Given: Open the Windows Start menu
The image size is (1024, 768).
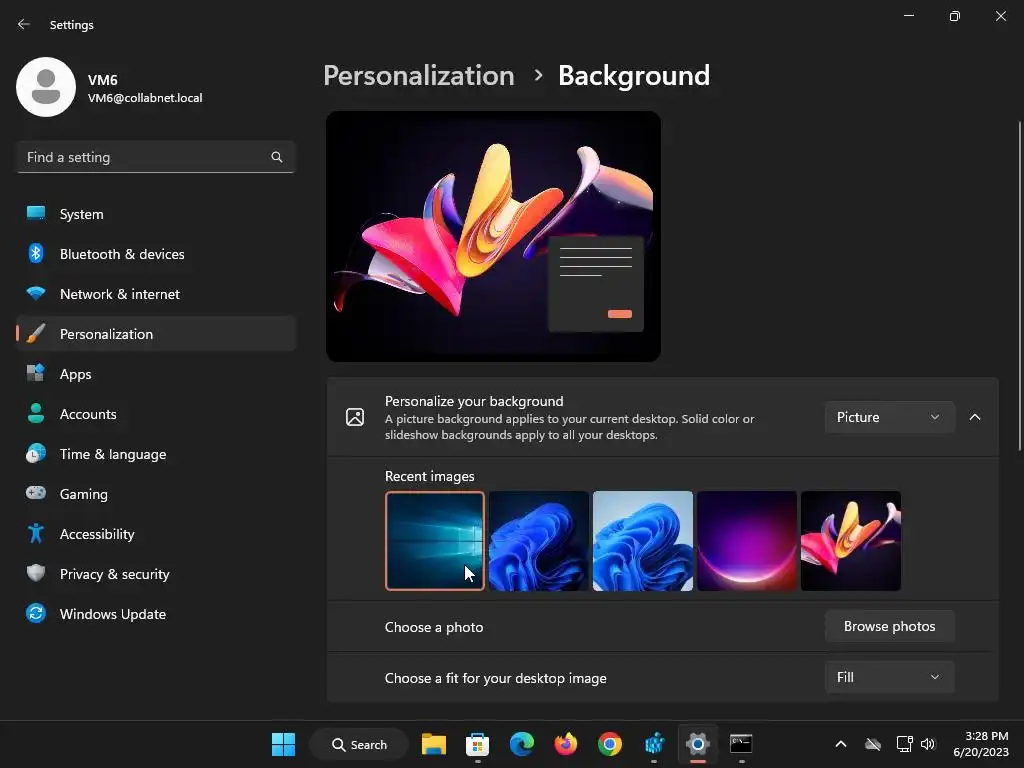Looking at the screenshot, I should click(283, 744).
